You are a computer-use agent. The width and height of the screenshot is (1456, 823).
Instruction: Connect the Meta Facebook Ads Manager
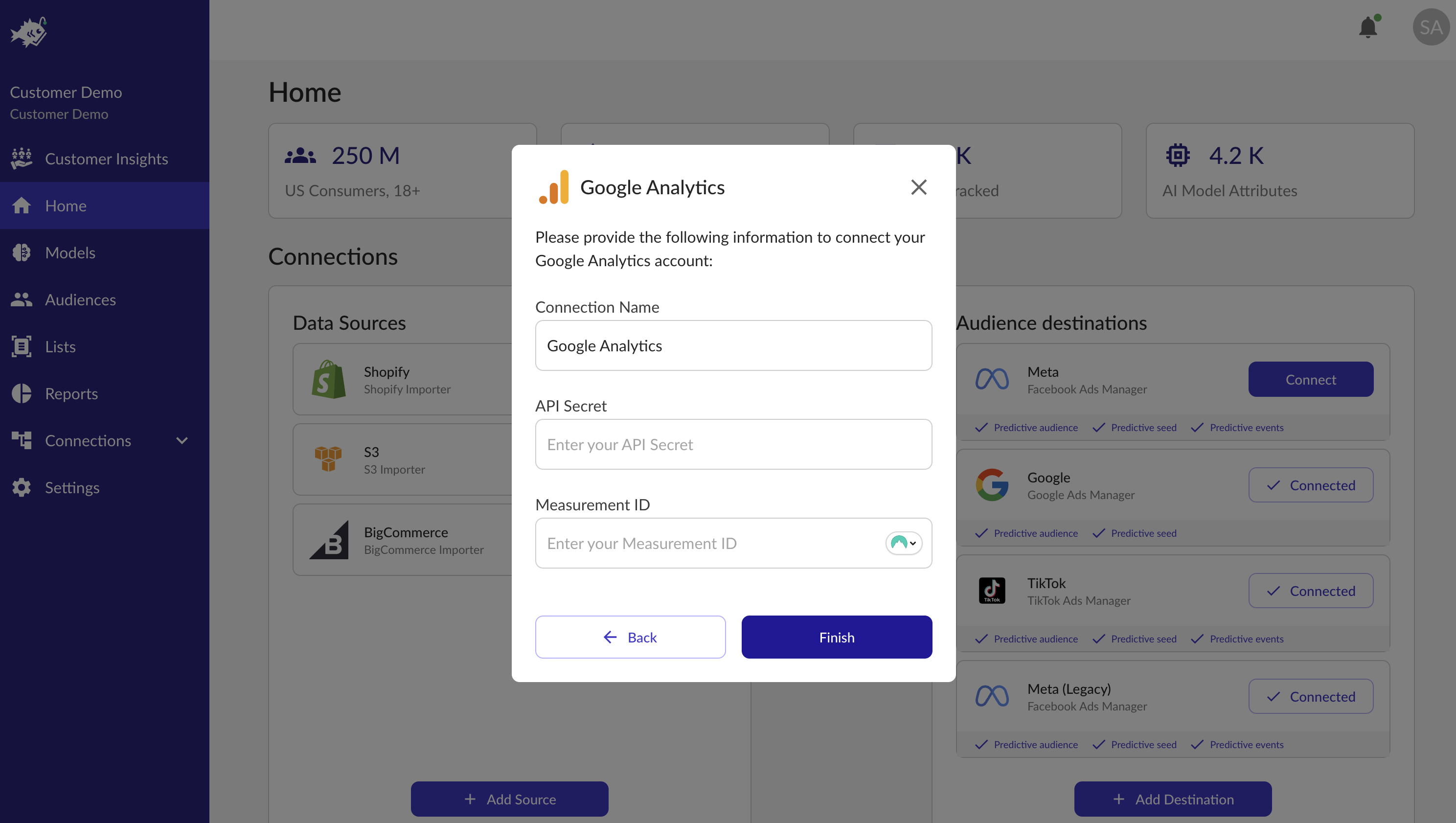coord(1311,379)
